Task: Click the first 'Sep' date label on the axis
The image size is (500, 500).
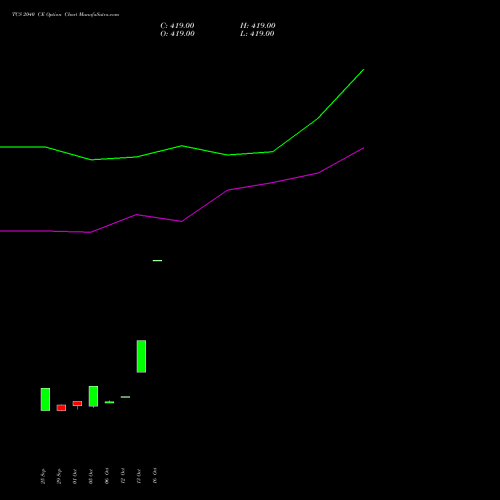Action: (43, 476)
